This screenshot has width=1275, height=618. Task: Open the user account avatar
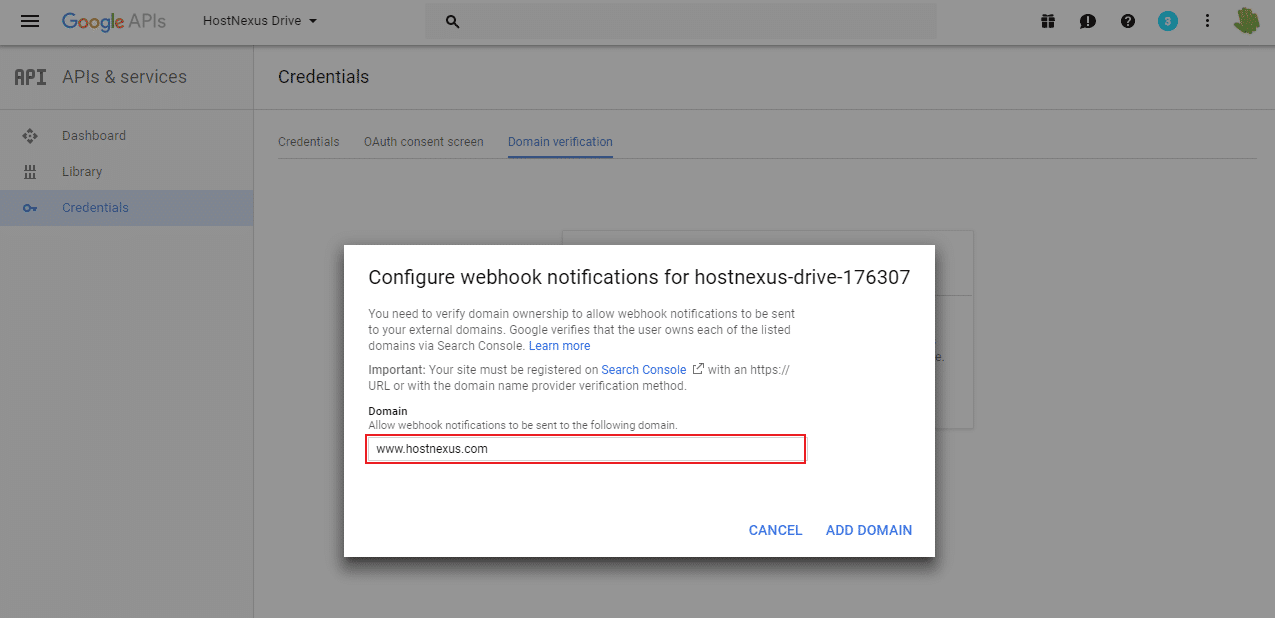point(1246,21)
